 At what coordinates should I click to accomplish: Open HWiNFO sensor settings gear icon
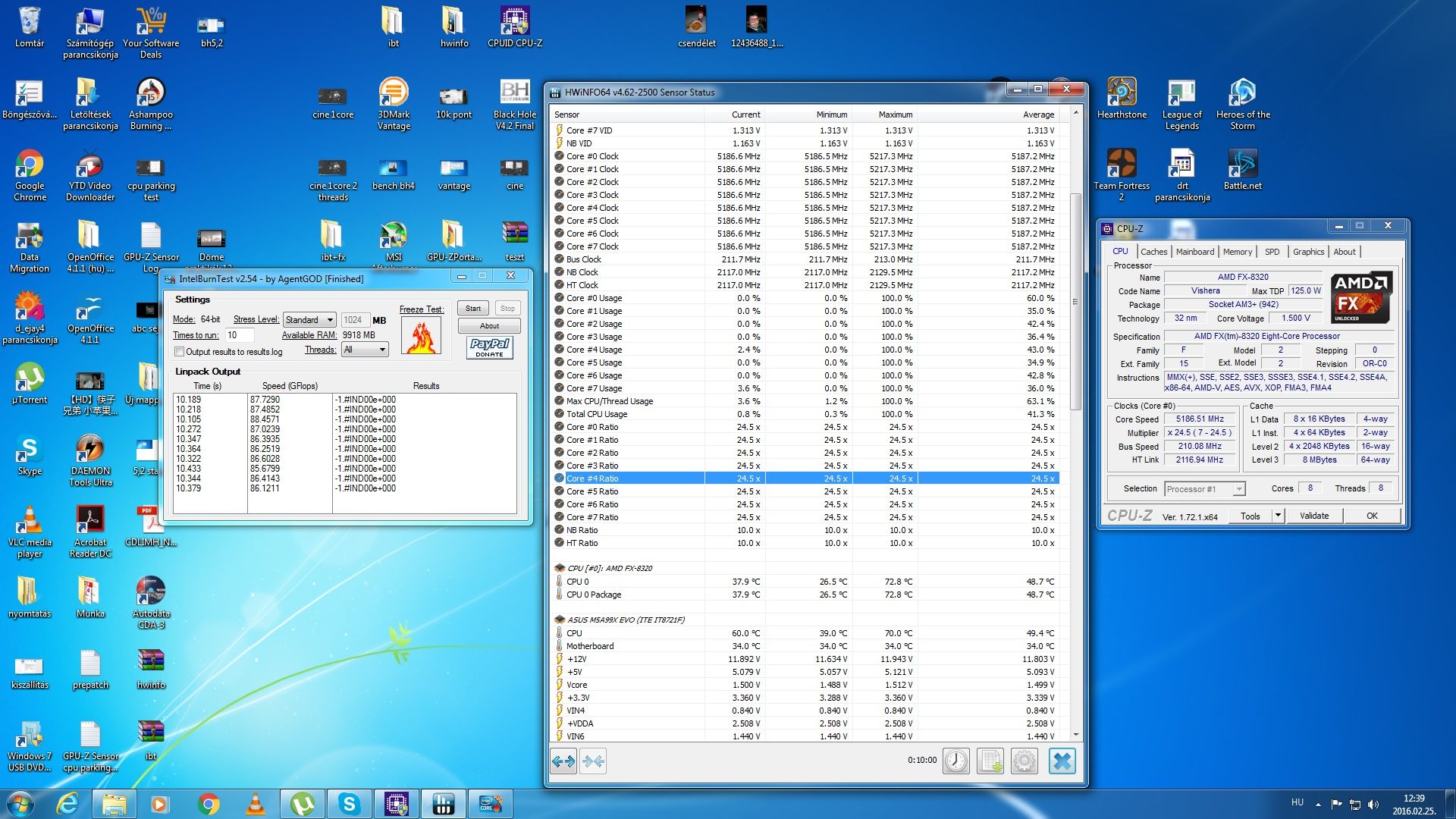1025,761
